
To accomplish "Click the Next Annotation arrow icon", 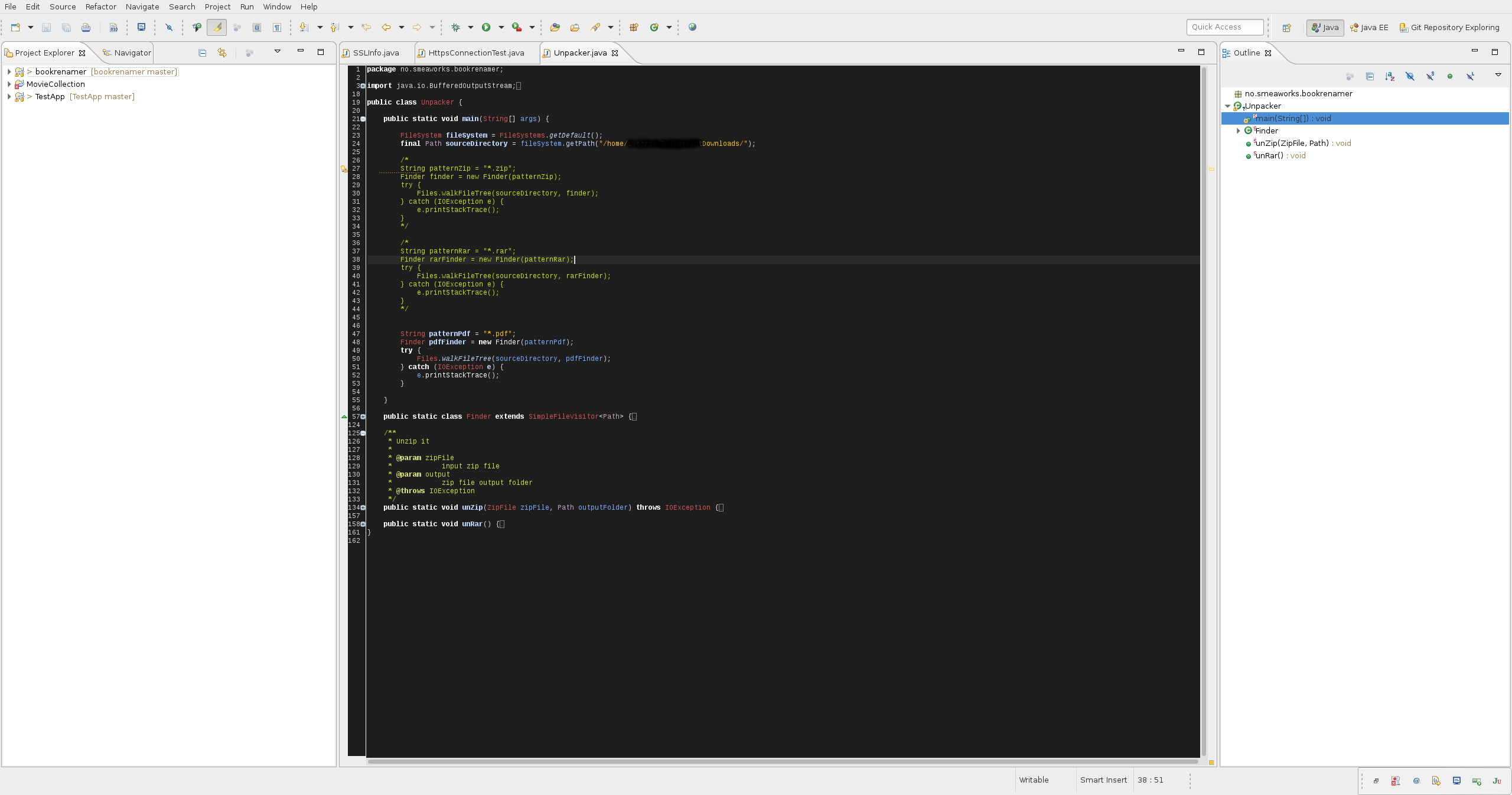I will point(304,27).
